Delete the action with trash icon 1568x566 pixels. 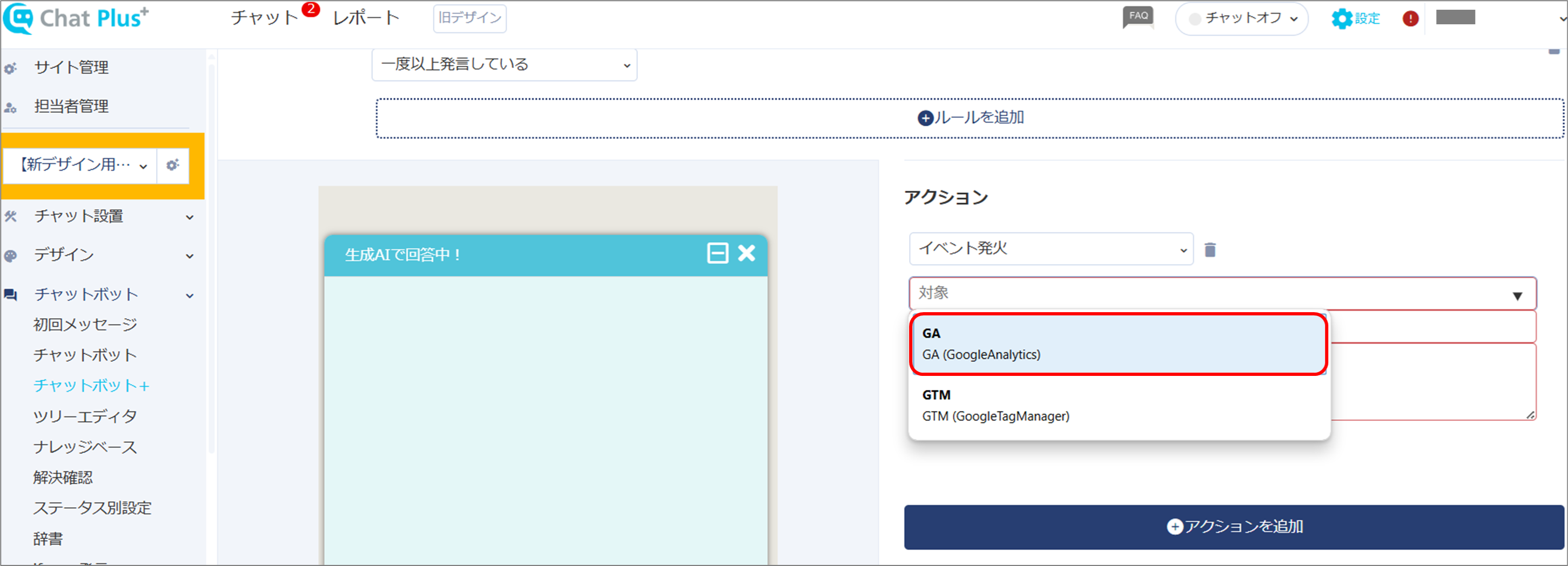pyautogui.click(x=1210, y=250)
